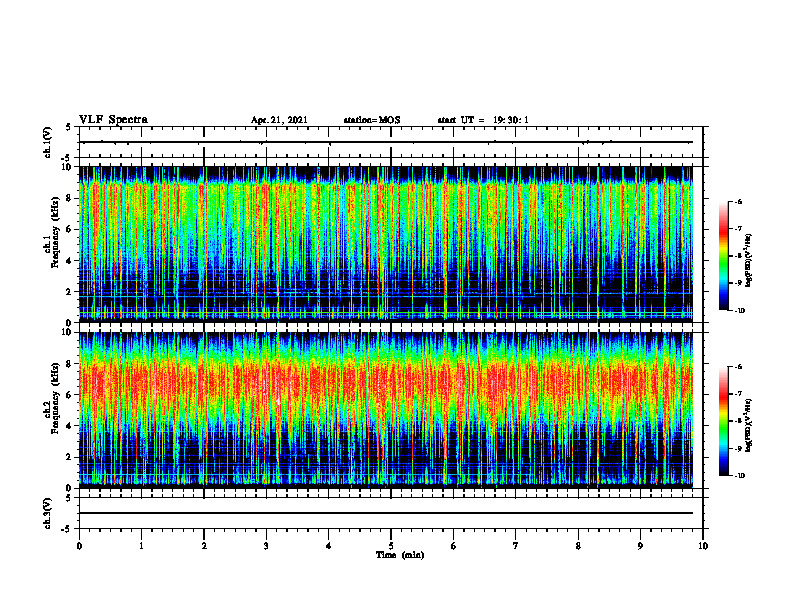Image resolution: width=792 pixels, height=612 pixels.
Task: Click the ch.1 spectrogram color scale bar
Action: point(723,256)
